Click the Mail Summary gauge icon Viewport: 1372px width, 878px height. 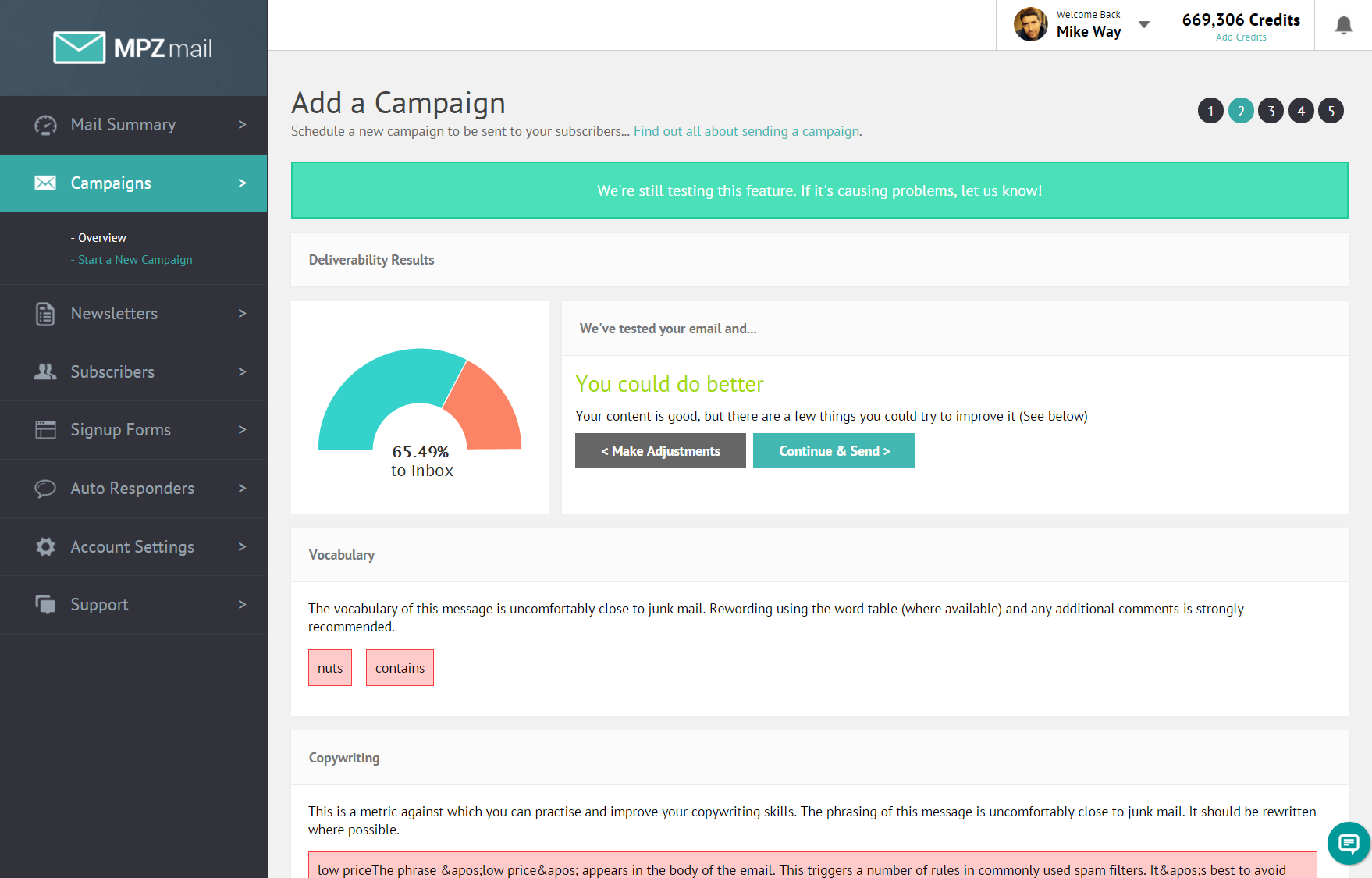coord(45,125)
